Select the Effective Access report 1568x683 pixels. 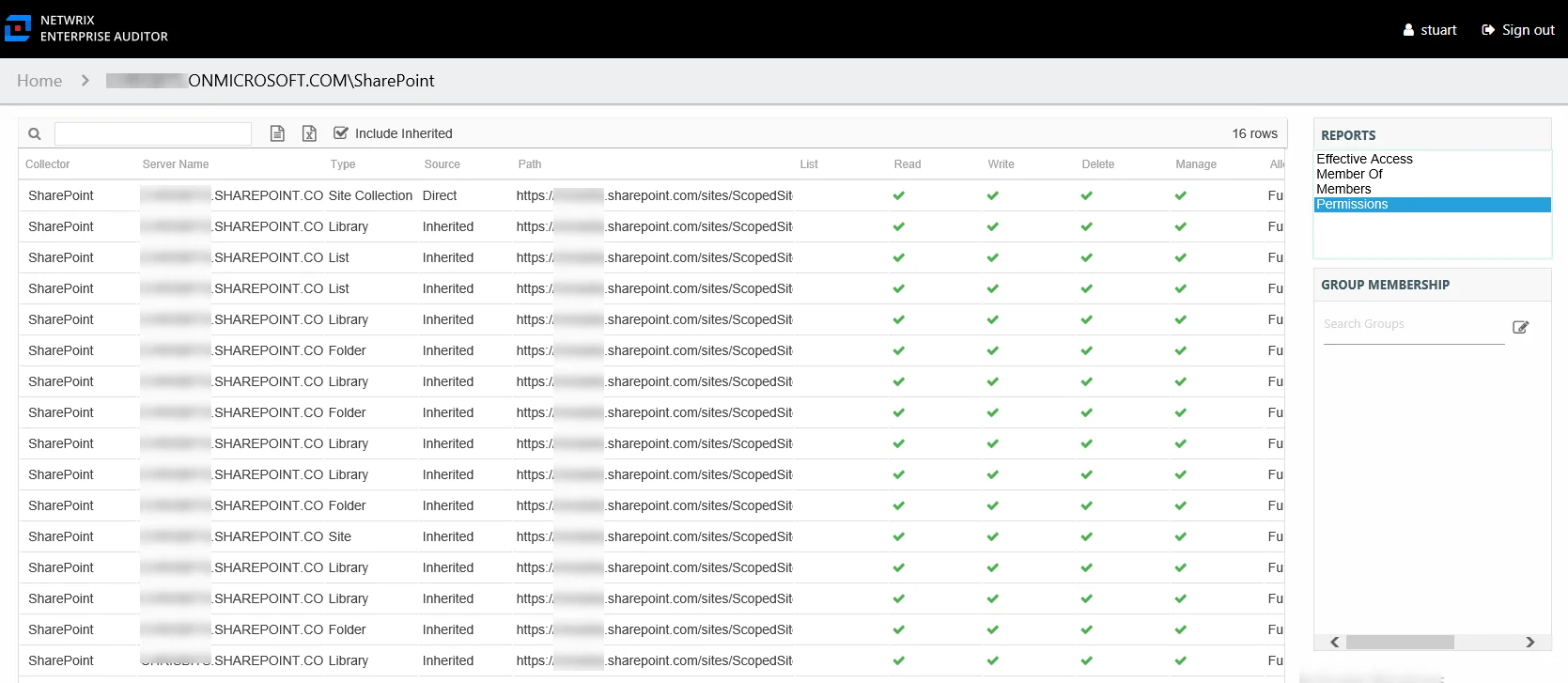coord(1364,159)
